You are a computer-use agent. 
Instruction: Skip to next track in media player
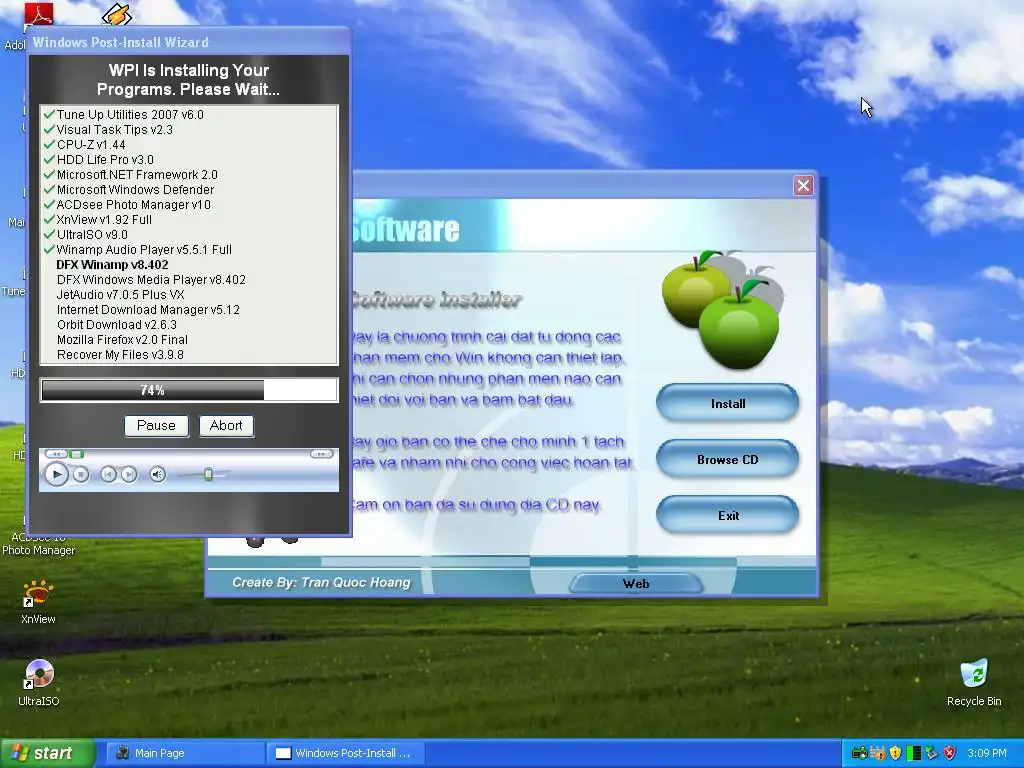[x=129, y=475]
